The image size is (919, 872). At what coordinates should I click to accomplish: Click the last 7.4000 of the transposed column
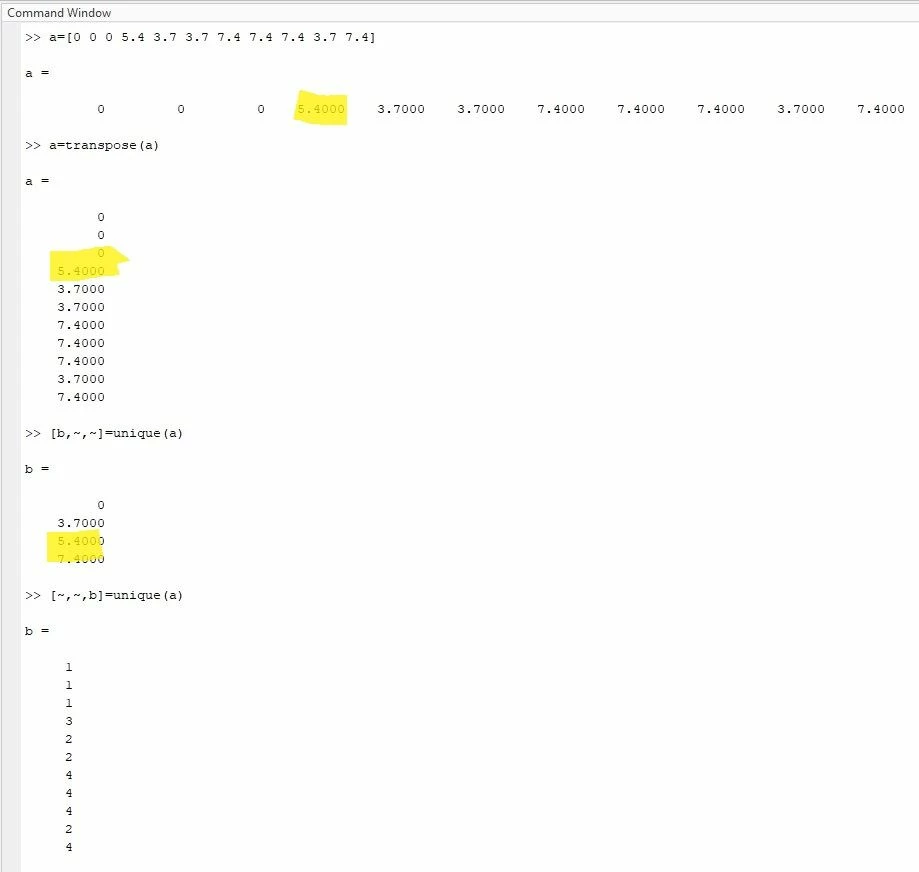pos(81,397)
